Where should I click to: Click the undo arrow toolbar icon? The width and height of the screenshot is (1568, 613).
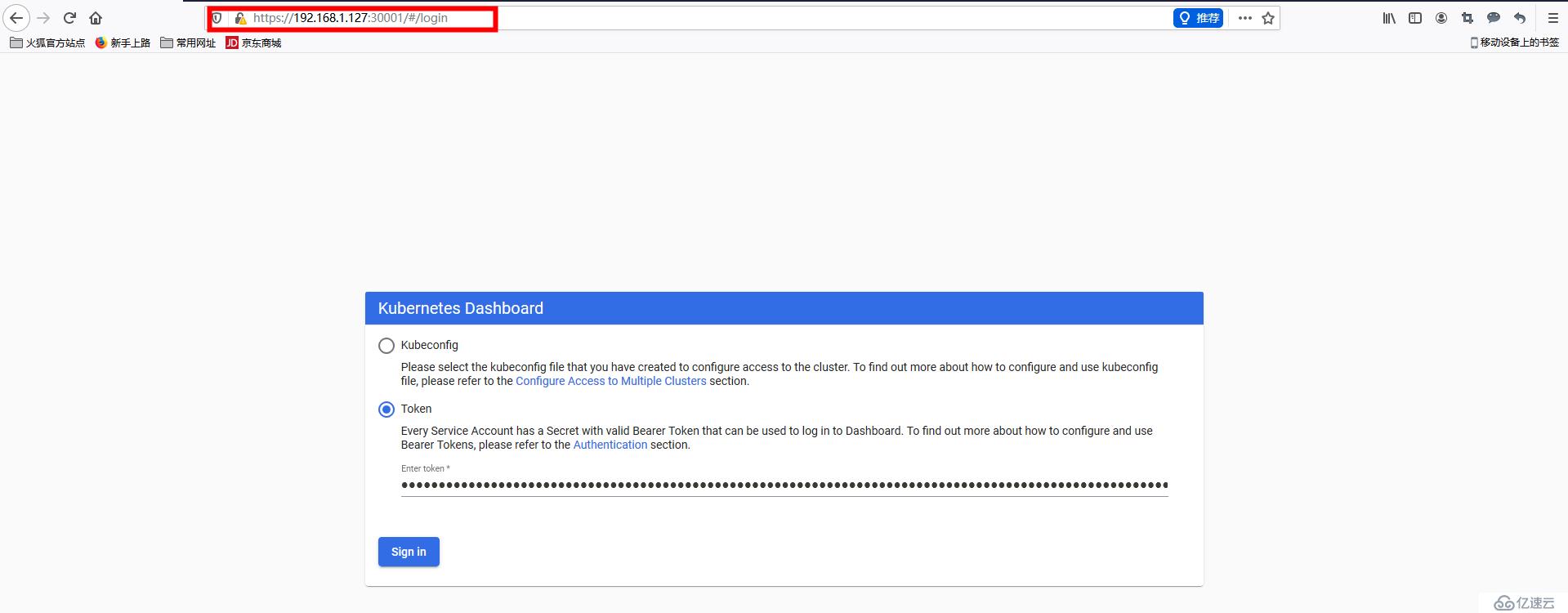[1520, 18]
